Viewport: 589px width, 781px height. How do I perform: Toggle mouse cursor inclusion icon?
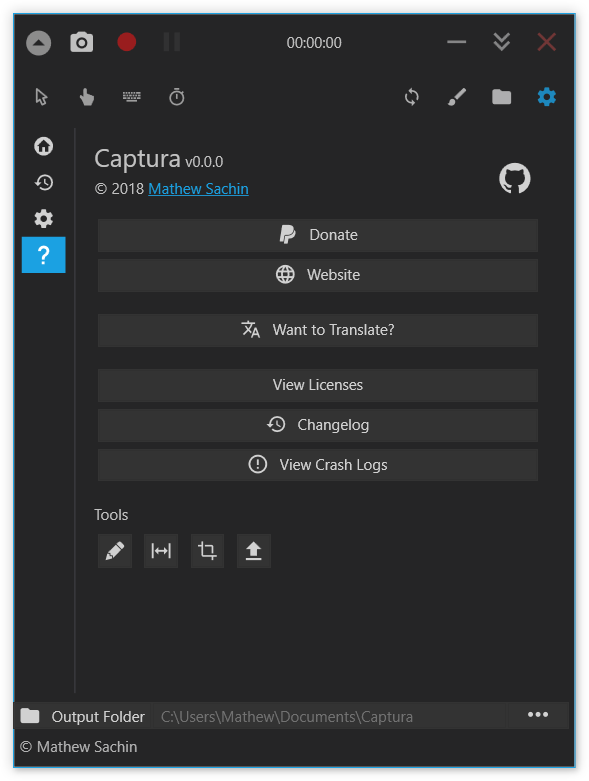(x=41, y=97)
